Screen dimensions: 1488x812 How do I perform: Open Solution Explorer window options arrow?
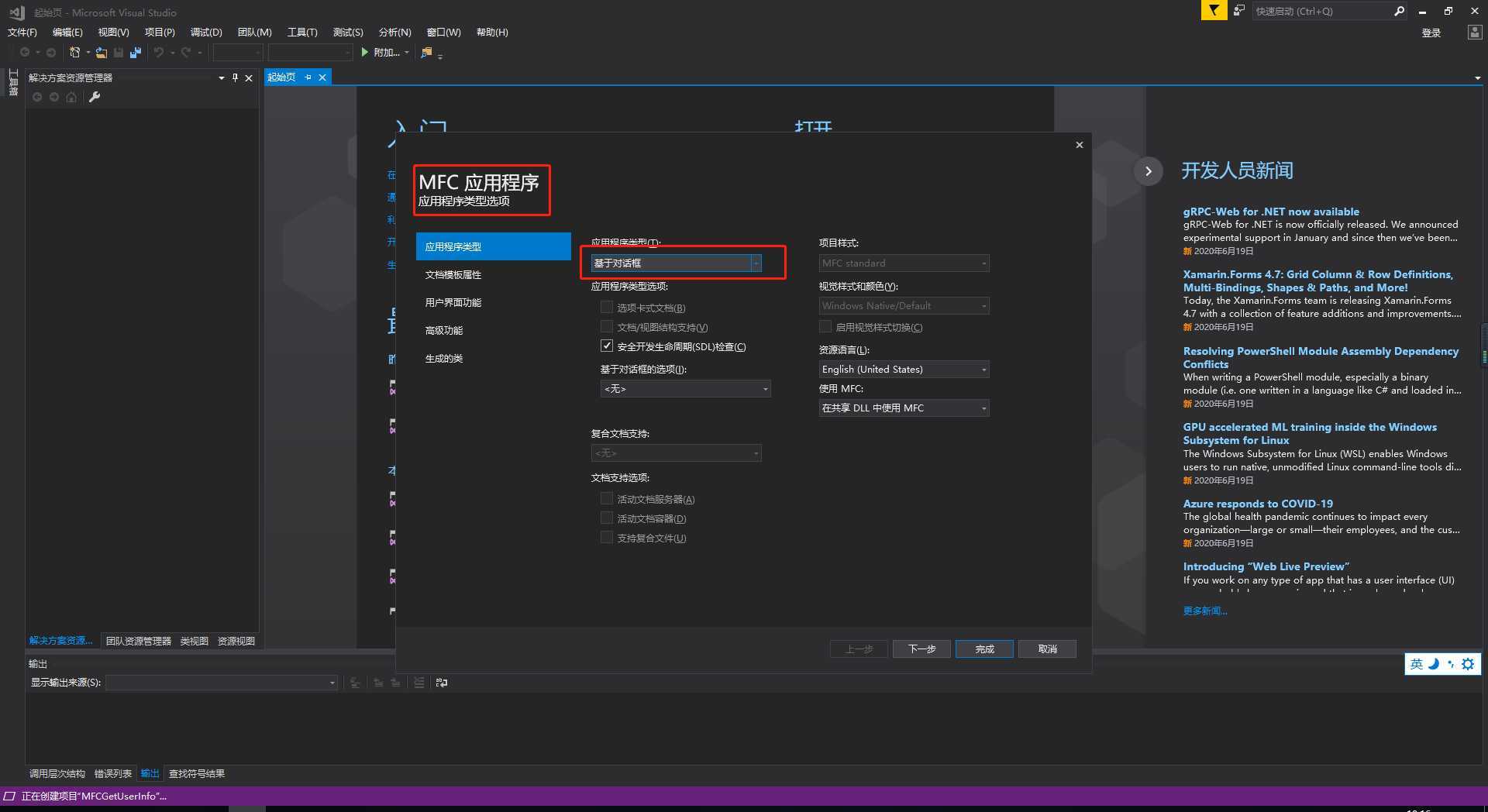[222, 78]
